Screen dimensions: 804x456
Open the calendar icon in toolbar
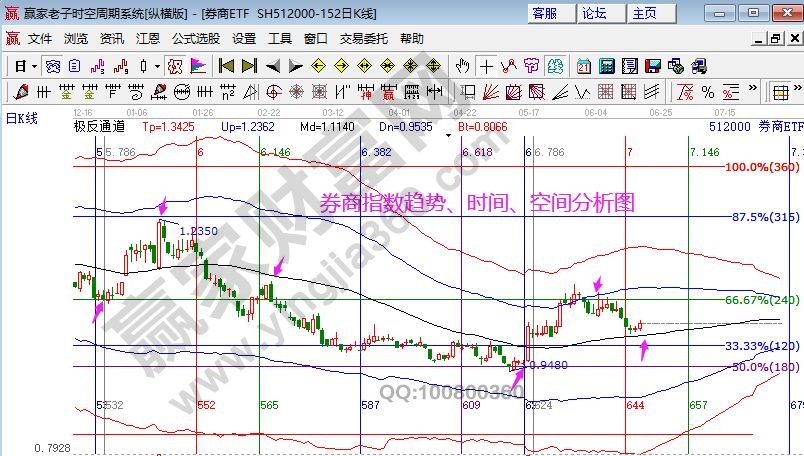(585, 66)
